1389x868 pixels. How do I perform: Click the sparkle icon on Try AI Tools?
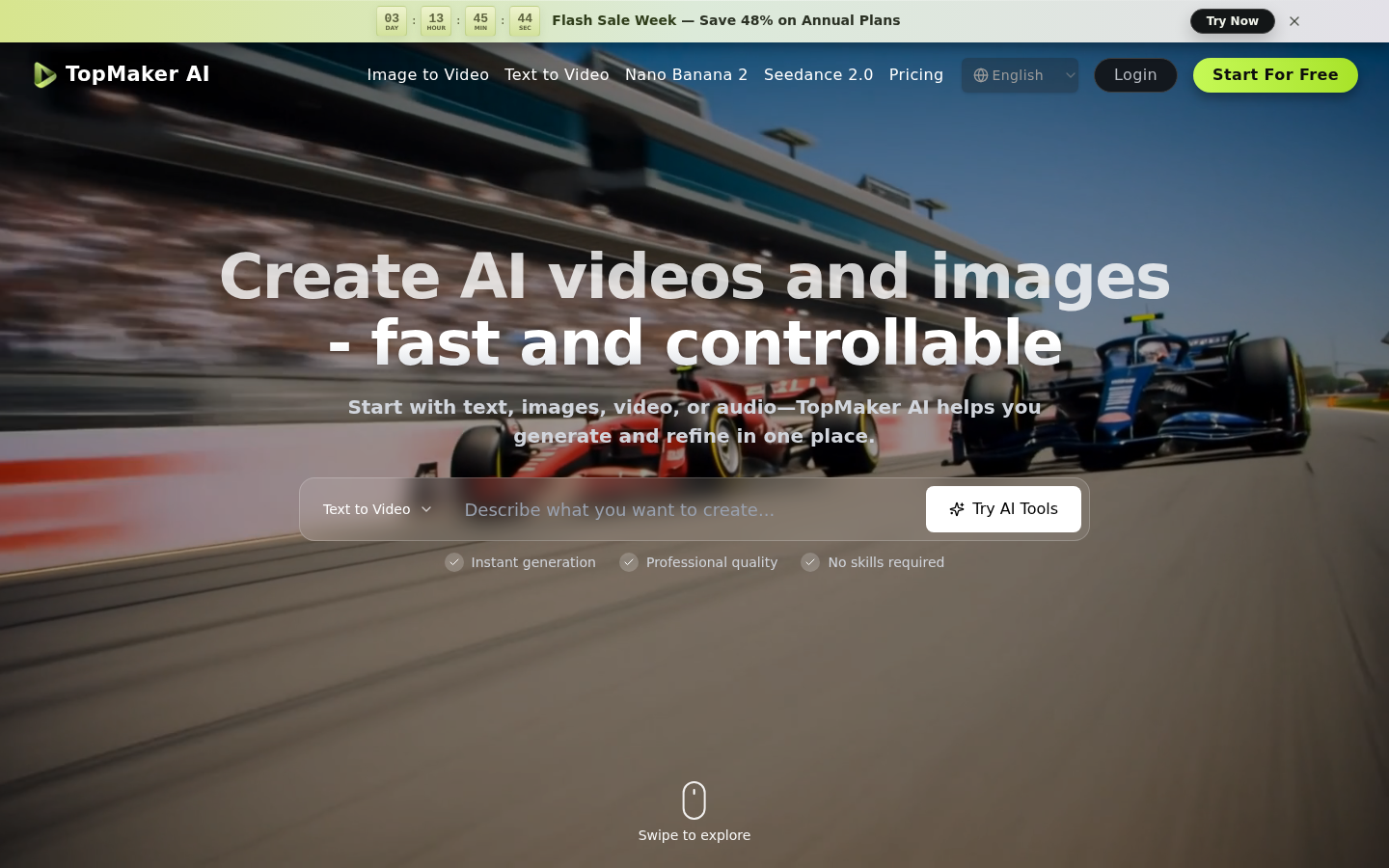(956, 508)
